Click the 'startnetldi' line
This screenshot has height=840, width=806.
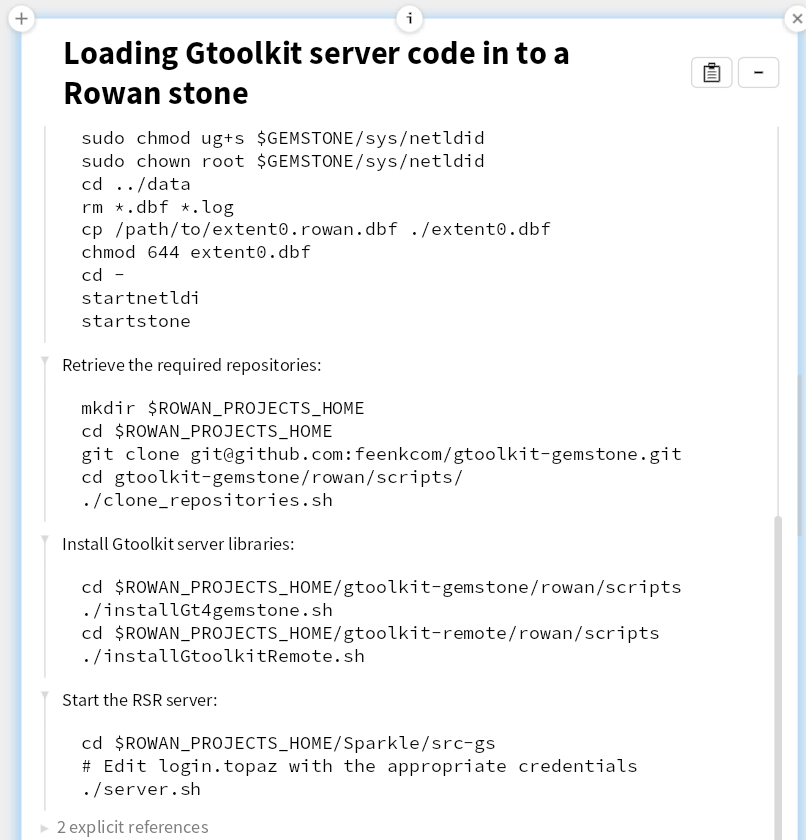click(x=140, y=298)
